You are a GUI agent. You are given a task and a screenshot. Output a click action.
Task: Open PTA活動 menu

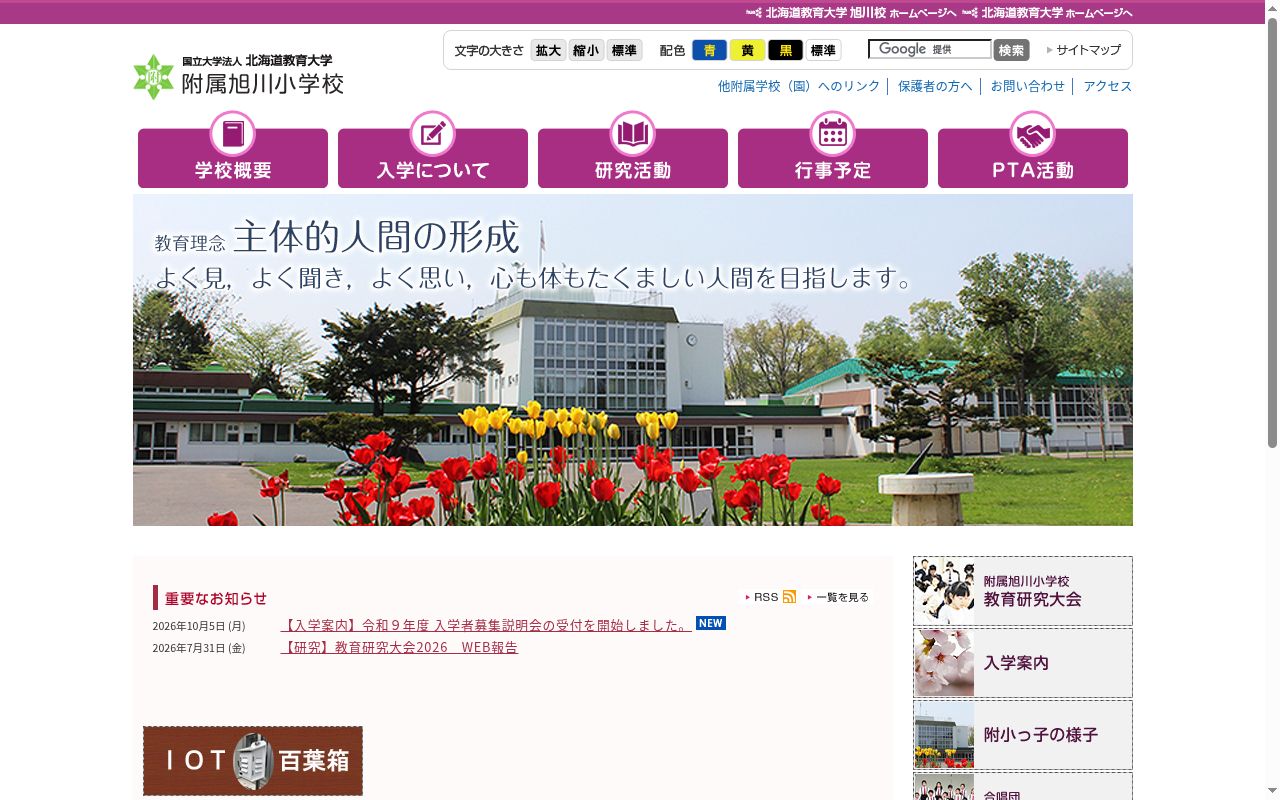click(1033, 158)
